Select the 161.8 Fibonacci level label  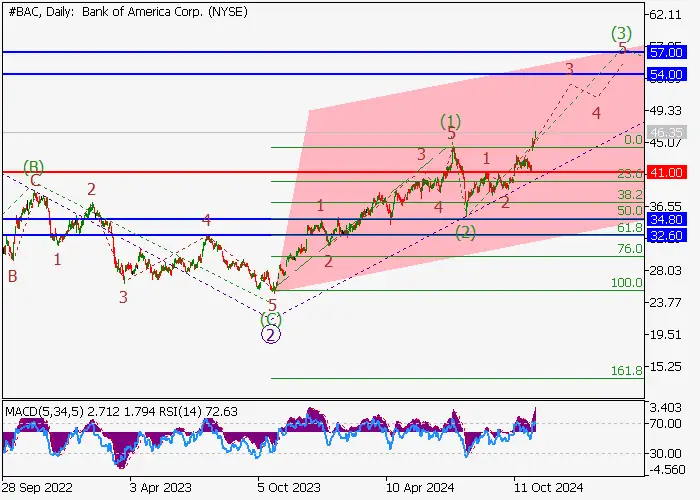pos(627,370)
